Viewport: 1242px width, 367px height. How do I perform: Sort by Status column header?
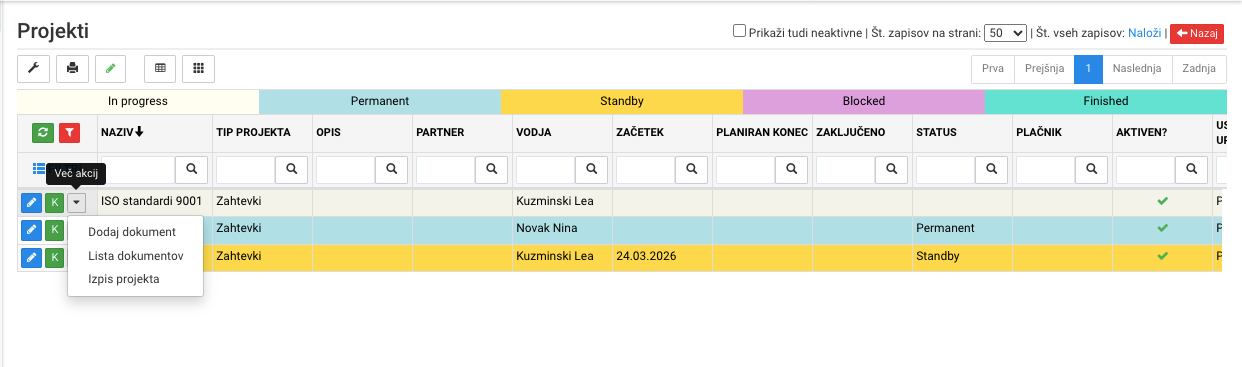point(937,132)
